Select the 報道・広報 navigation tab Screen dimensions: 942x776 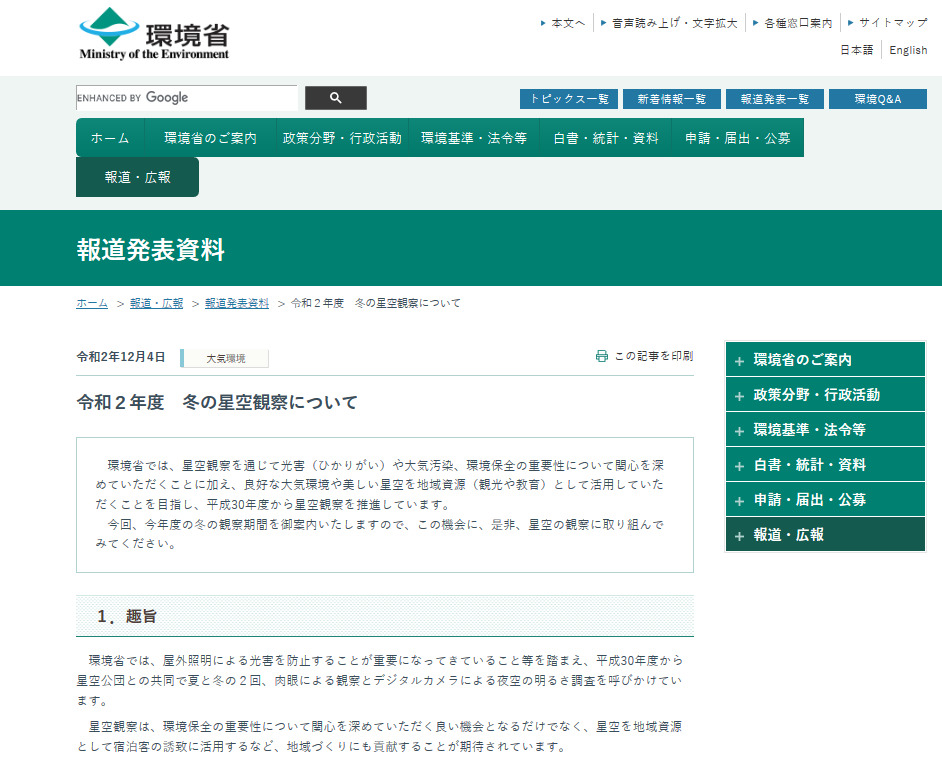[137, 177]
